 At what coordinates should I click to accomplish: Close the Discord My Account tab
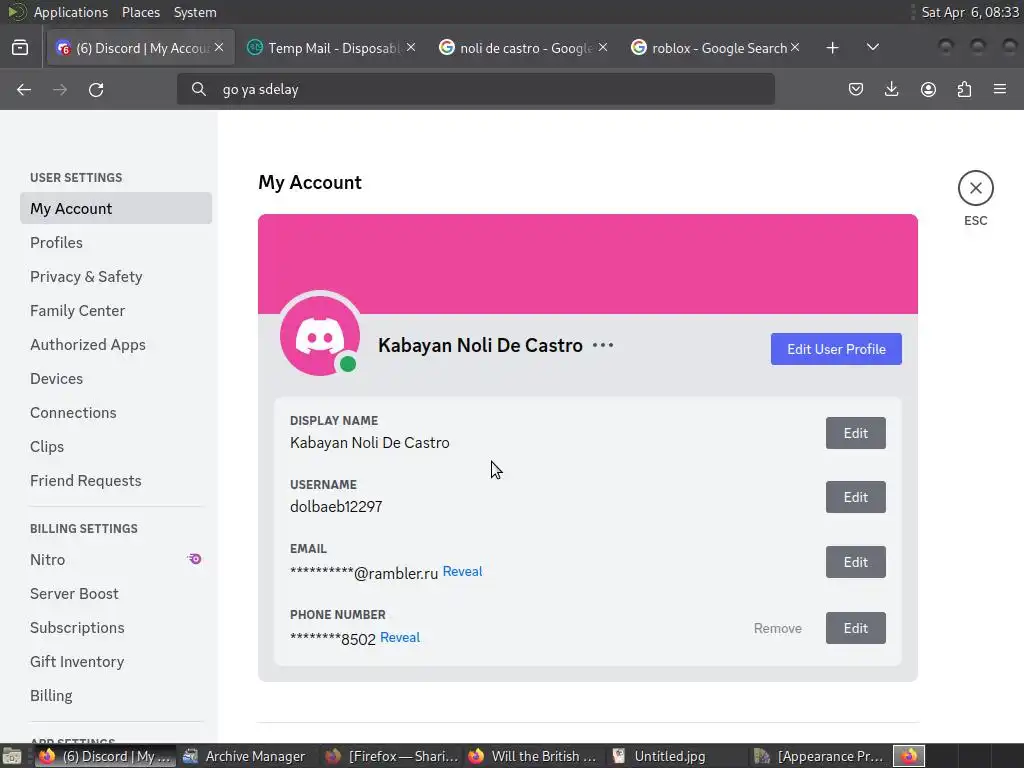219,47
